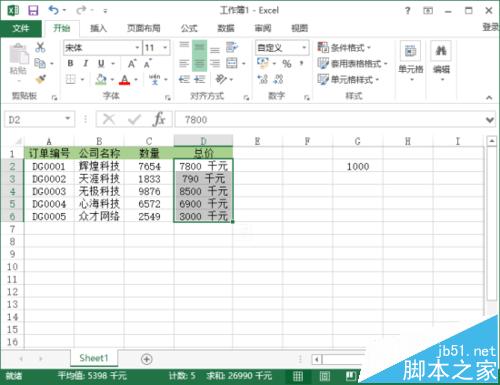Toggle Italic formatting
This screenshot has height=385, width=500.
(85, 63)
